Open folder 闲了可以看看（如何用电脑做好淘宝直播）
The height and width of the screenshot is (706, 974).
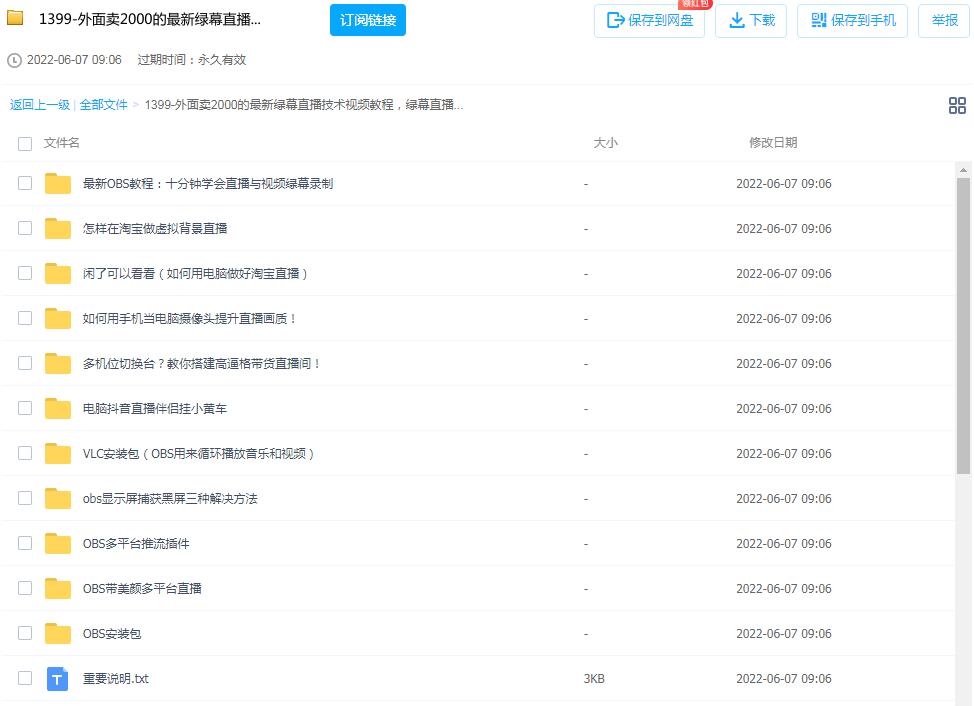click(x=196, y=274)
